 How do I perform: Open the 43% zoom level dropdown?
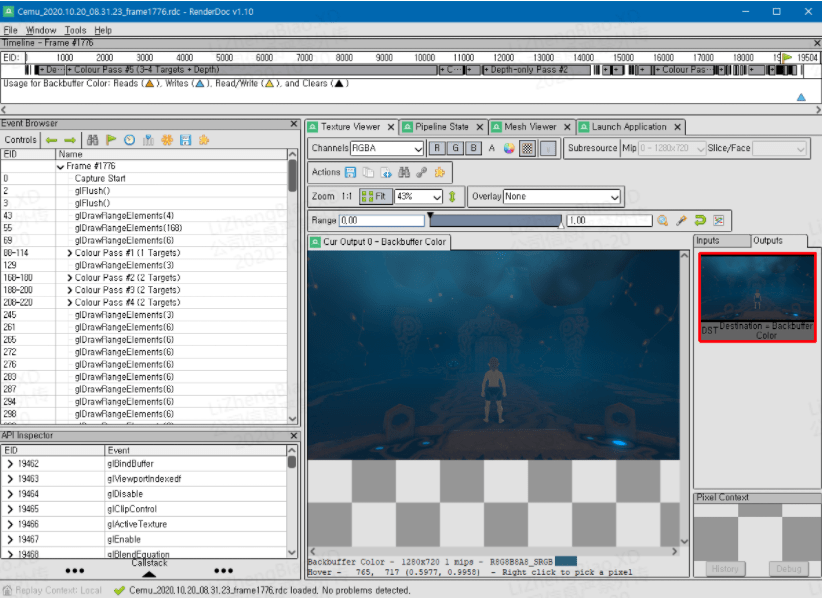coord(418,197)
